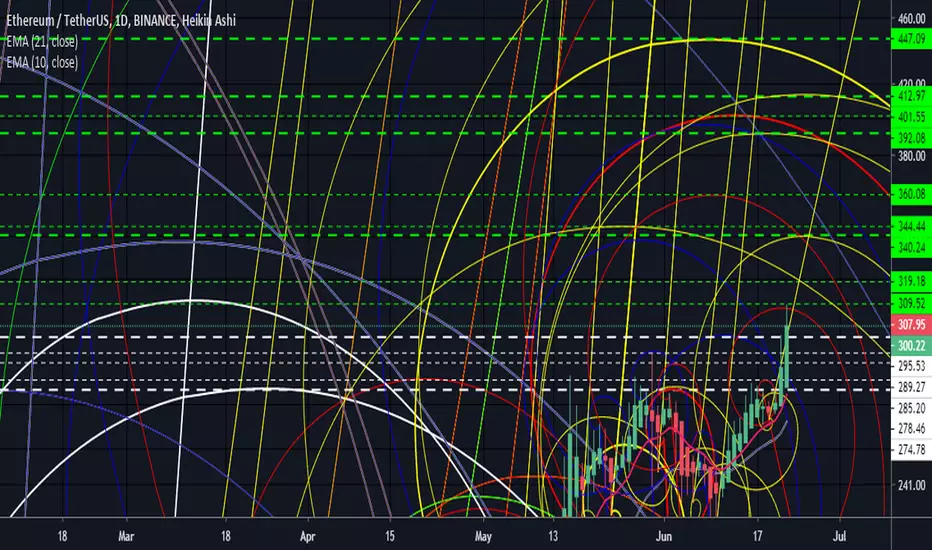
Task: Click the 460.00 price axis tick
Action: tap(912, 19)
